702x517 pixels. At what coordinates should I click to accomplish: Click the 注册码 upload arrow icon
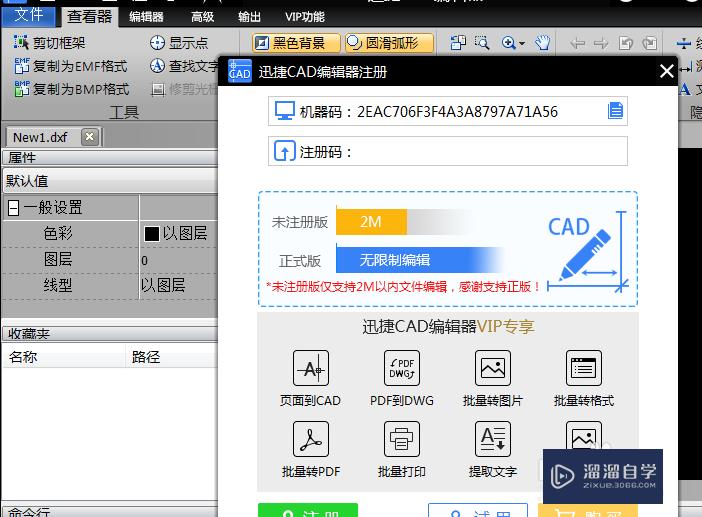pos(284,151)
